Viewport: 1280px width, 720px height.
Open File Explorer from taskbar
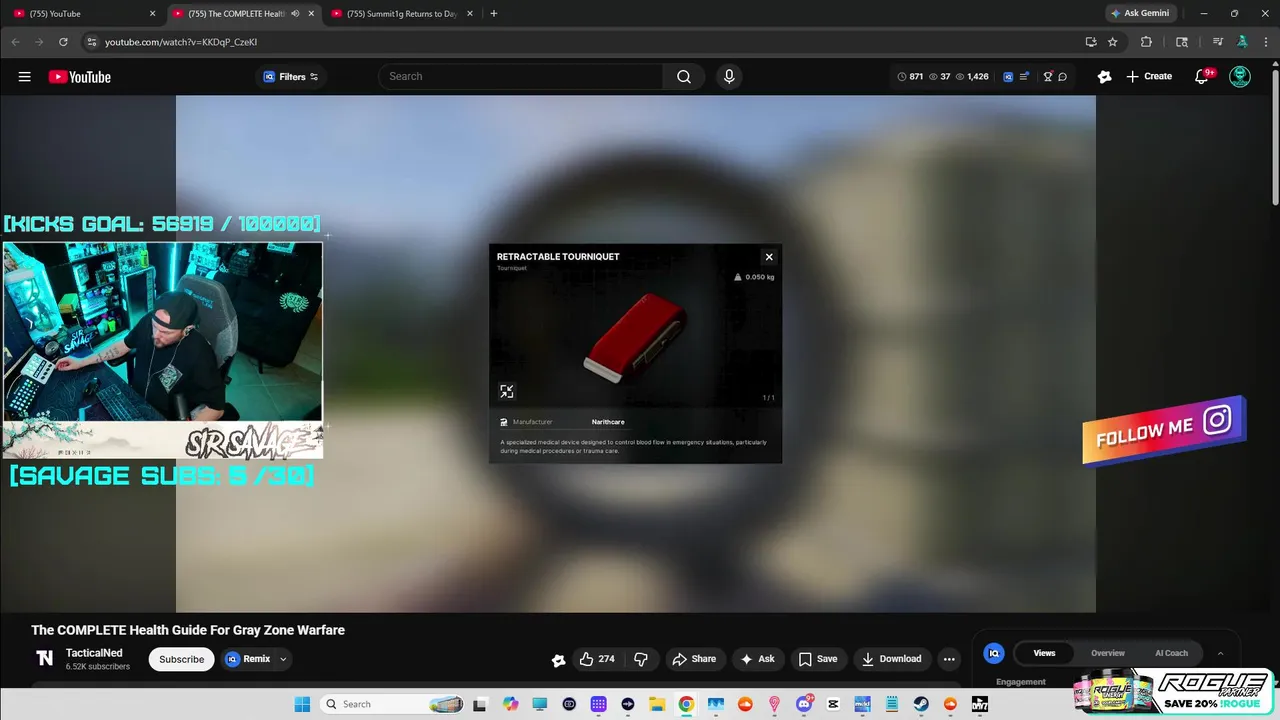click(657, 704)
